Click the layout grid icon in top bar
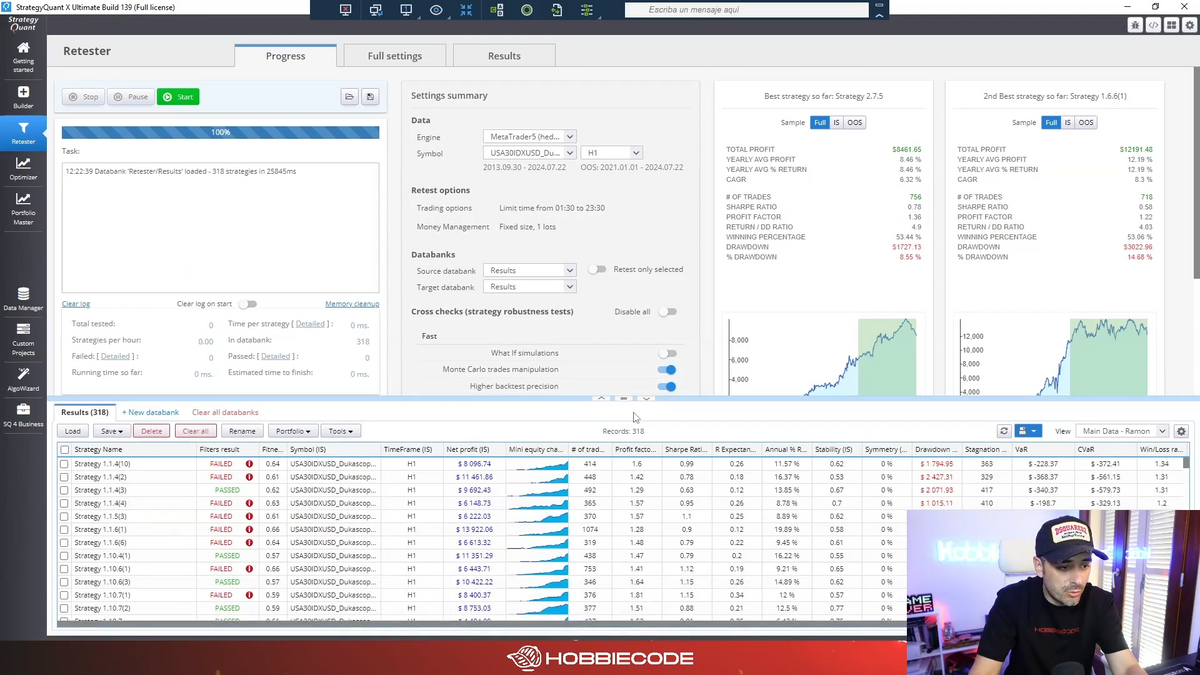The image size is (1200, 675). 1171,25
